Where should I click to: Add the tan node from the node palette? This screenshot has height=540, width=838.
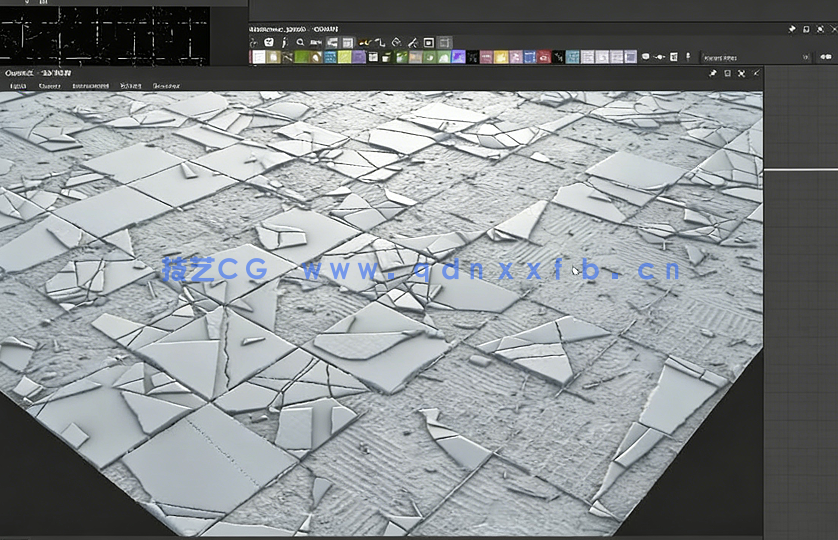click(x=273, y=57)
